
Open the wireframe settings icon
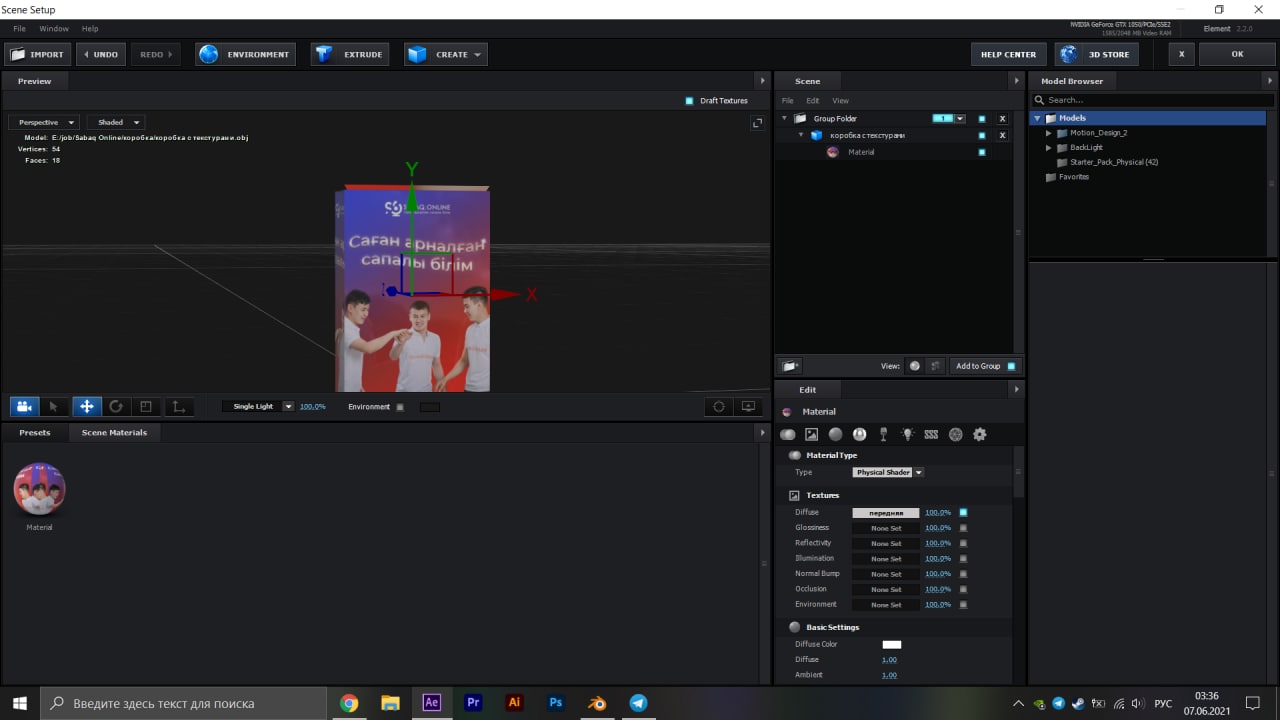tap(955, 434)
